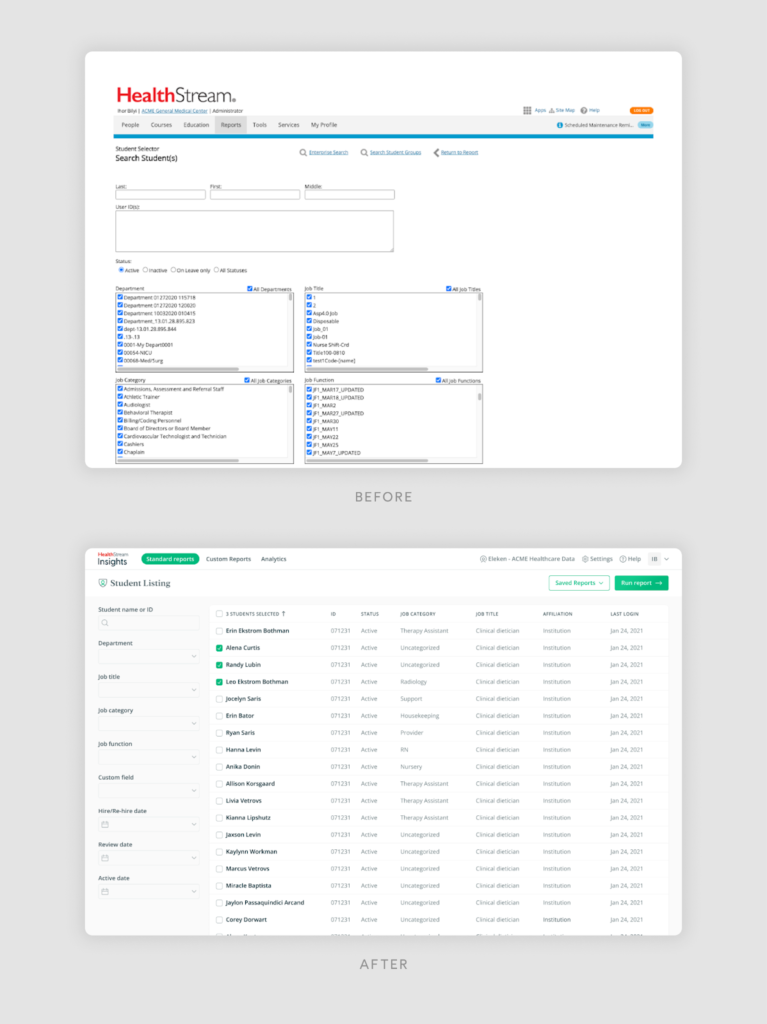
Task: Click the Help icon in the Insights header
Action: 623,559
